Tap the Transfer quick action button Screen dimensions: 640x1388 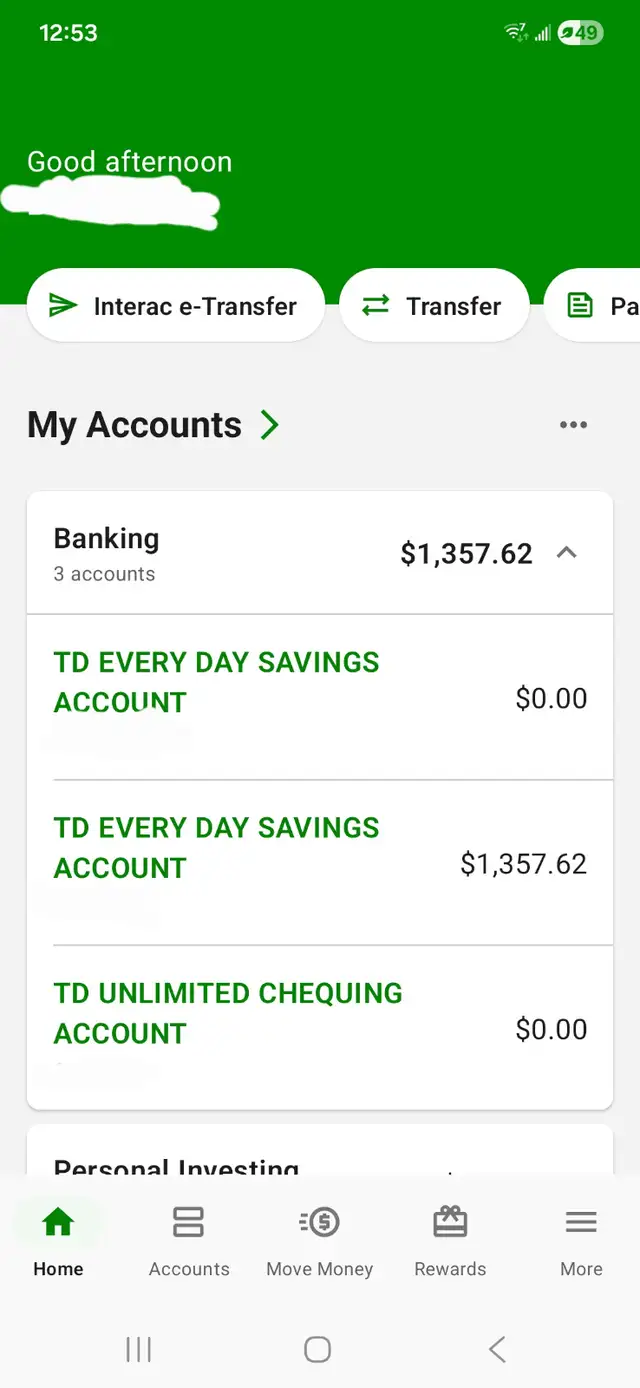point(434,305)
